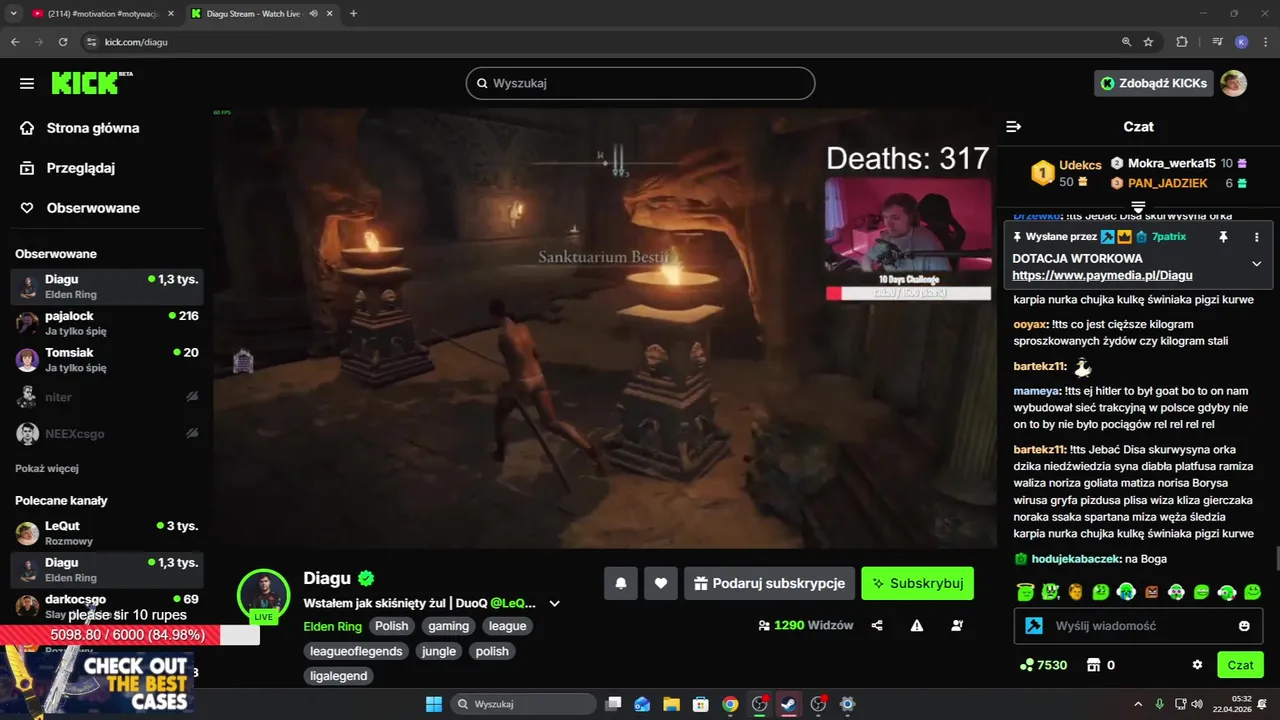Click Podaruj subskrypcje button
Screen dimensions: 1280x720
(768, 583)
